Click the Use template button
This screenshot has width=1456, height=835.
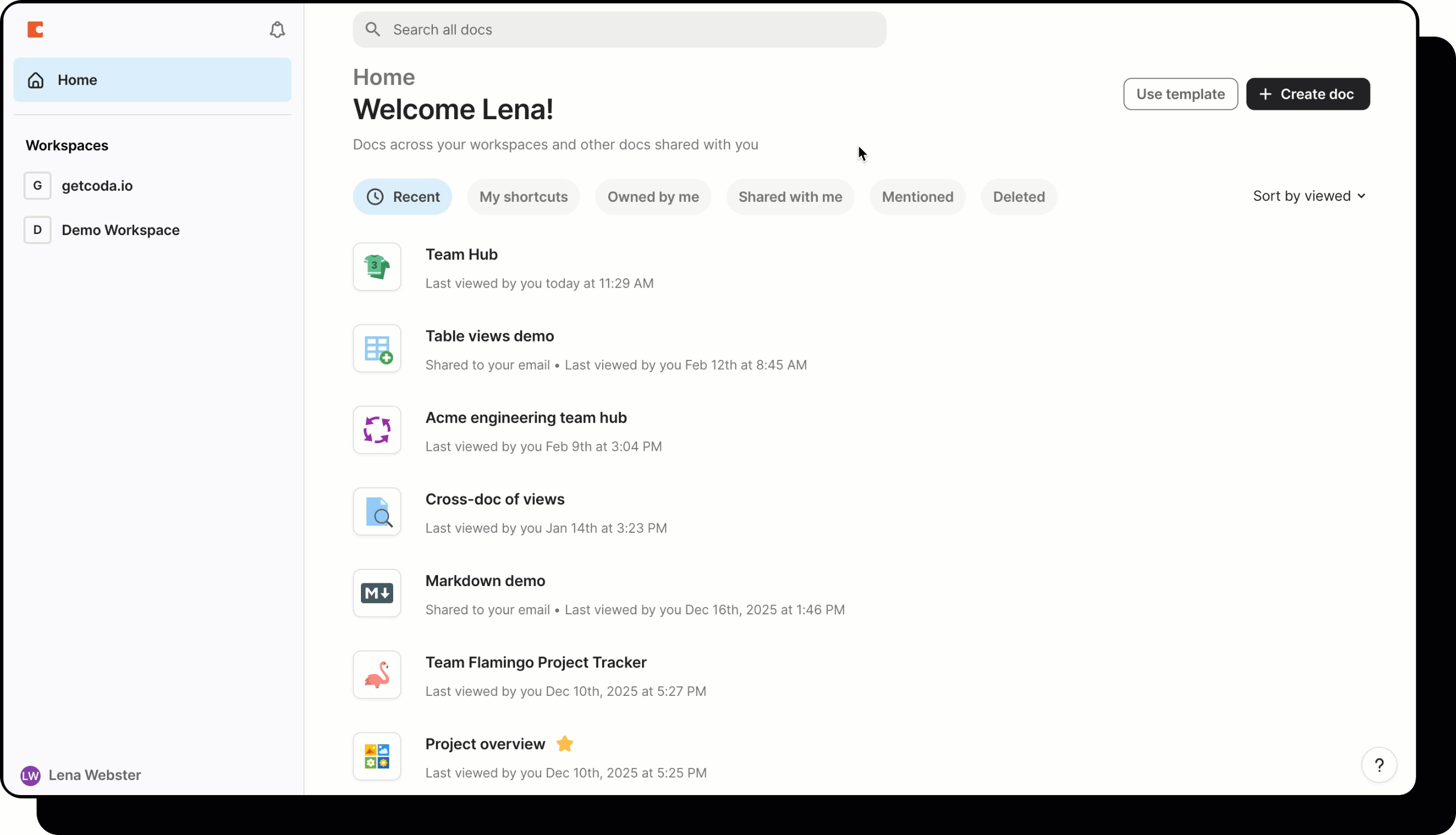click(1180, 94)
